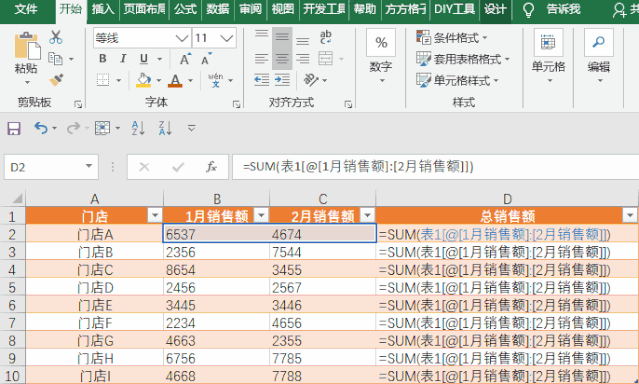Open Font dialog launcher
The image size is (639, 384).
[x=236, y=104]
